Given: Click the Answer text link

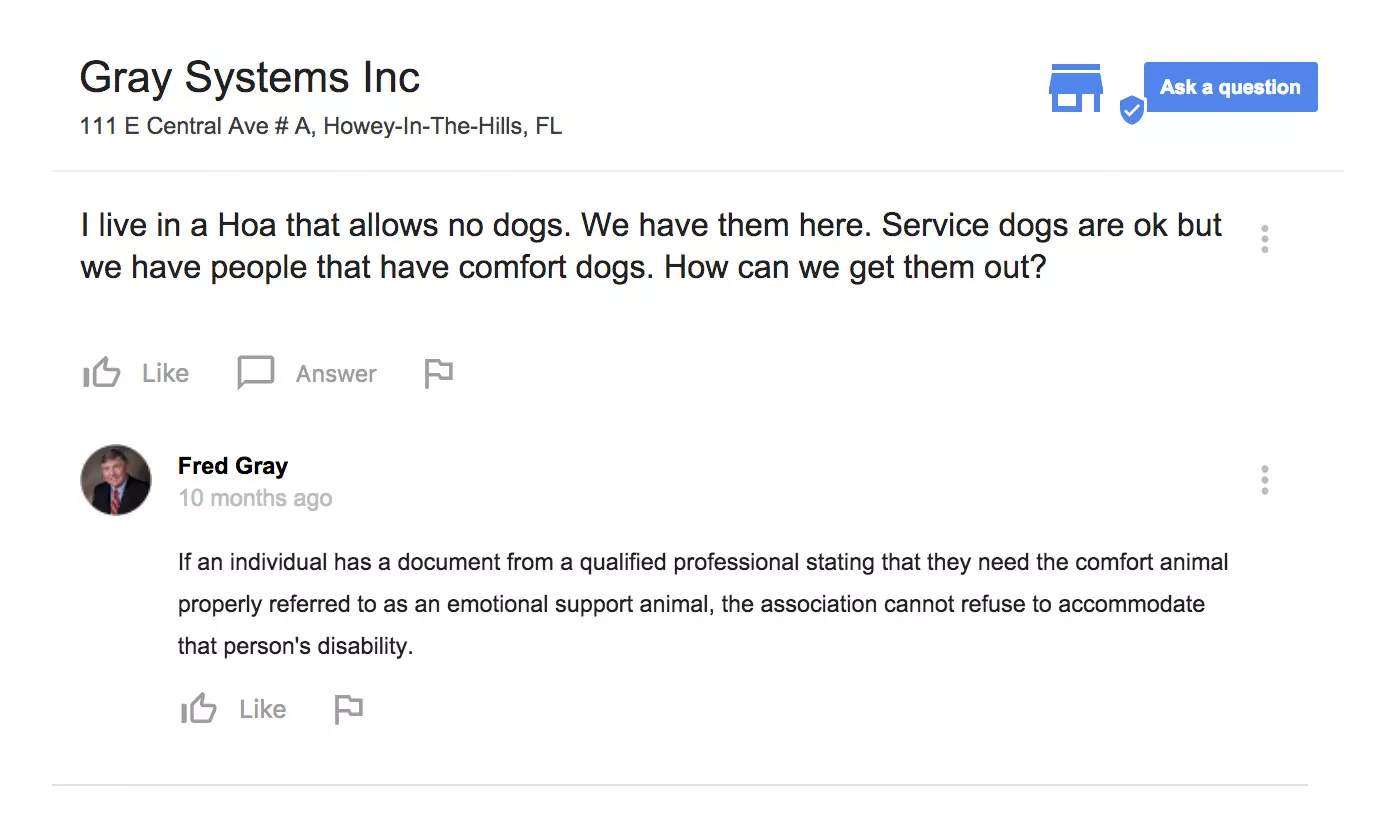Looking at the screenshot, I should click(x=336, y=374).
